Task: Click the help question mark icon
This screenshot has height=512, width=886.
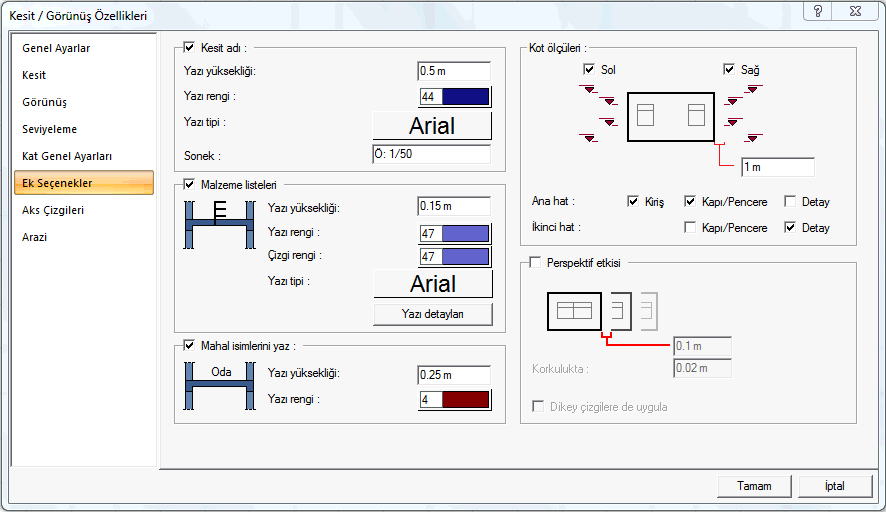Action: (818, 11)
